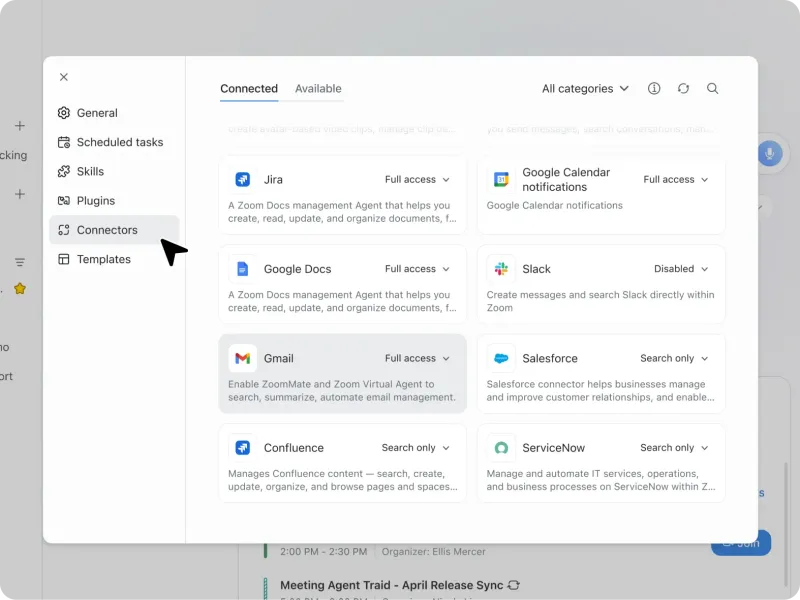Click ServiceNow description about IT services
The height and width of the screenshot is (600, 800).
pyautogui.click(x=601, y=480)
